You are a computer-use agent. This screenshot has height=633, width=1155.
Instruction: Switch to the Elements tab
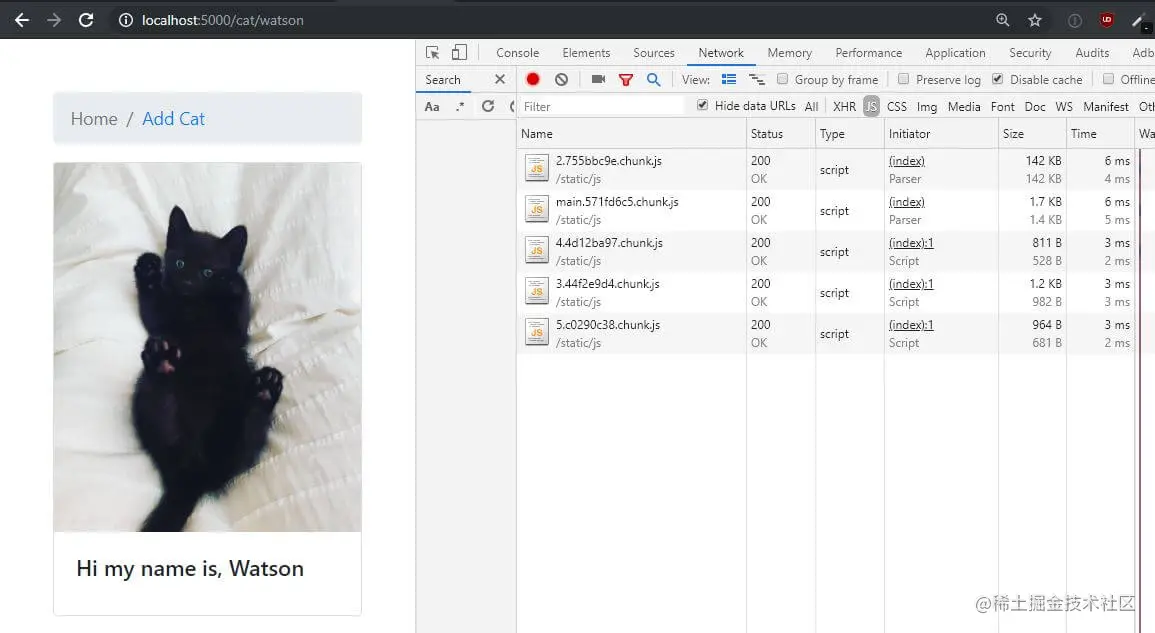point(586,53)
